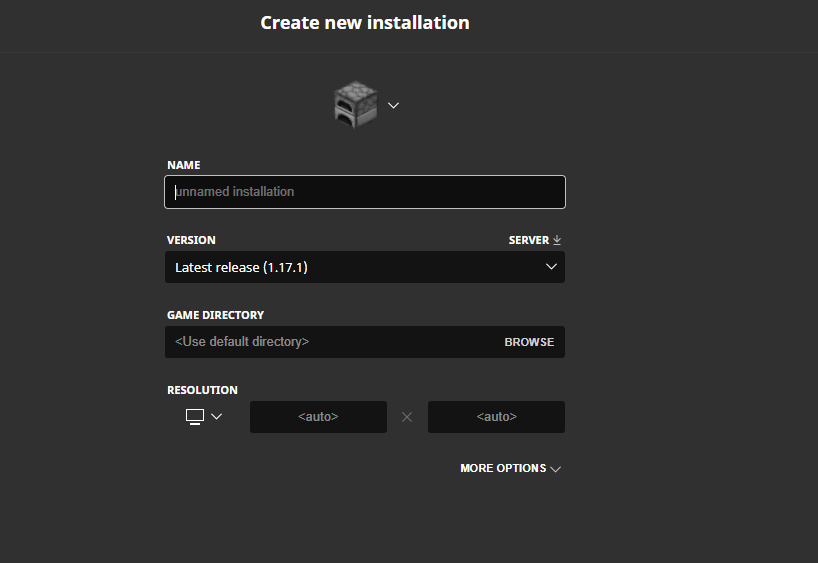Screen dimensions: 818x563
Task: Click the server download arrow icon
Action: 557,240
